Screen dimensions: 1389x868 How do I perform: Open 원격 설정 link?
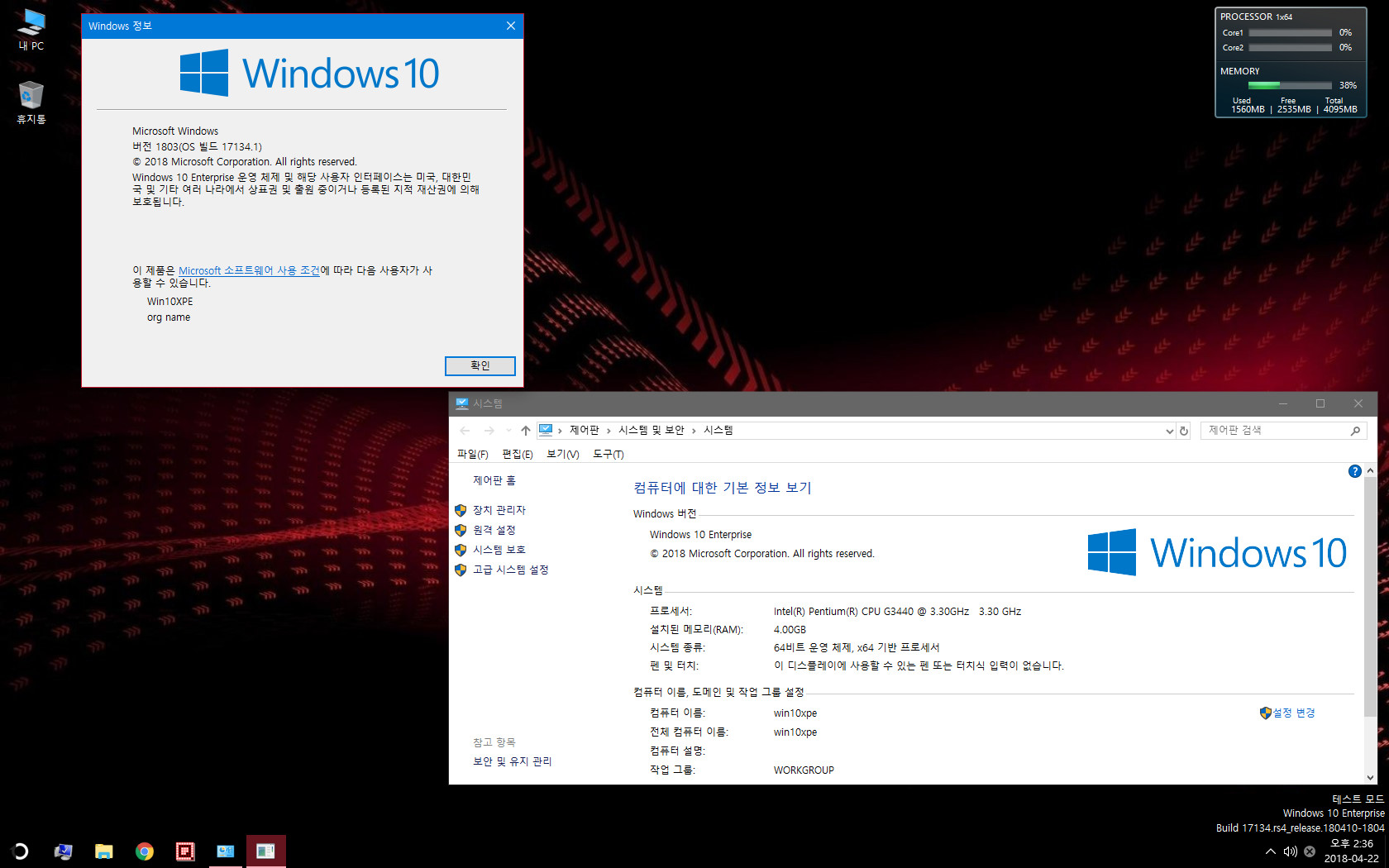coord(494,530)
